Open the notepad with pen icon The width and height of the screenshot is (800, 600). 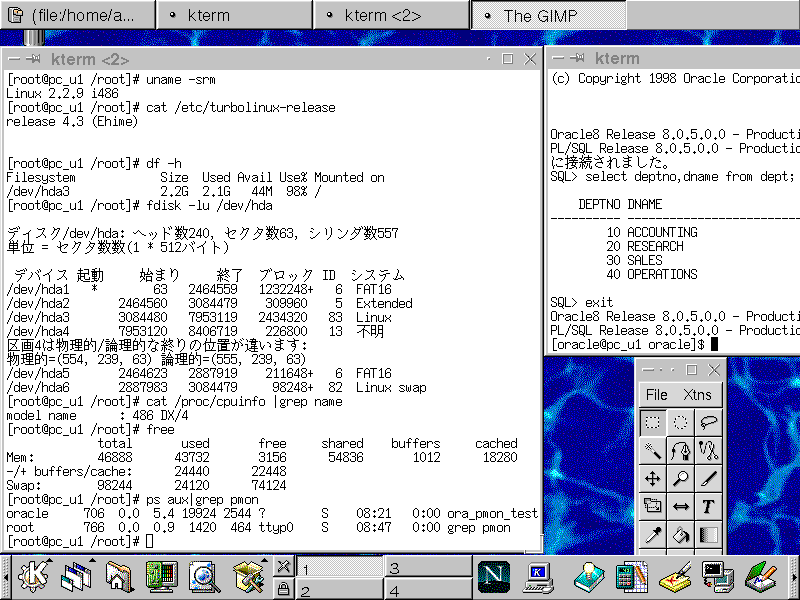pos(675,577)
